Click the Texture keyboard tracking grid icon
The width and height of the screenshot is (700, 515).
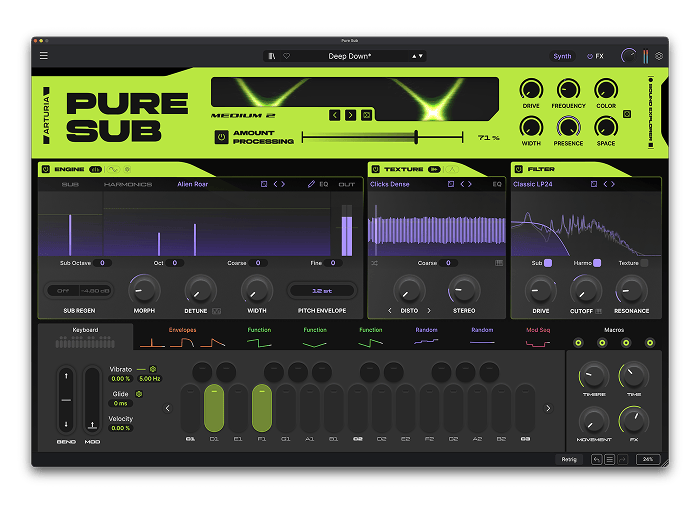499,263
